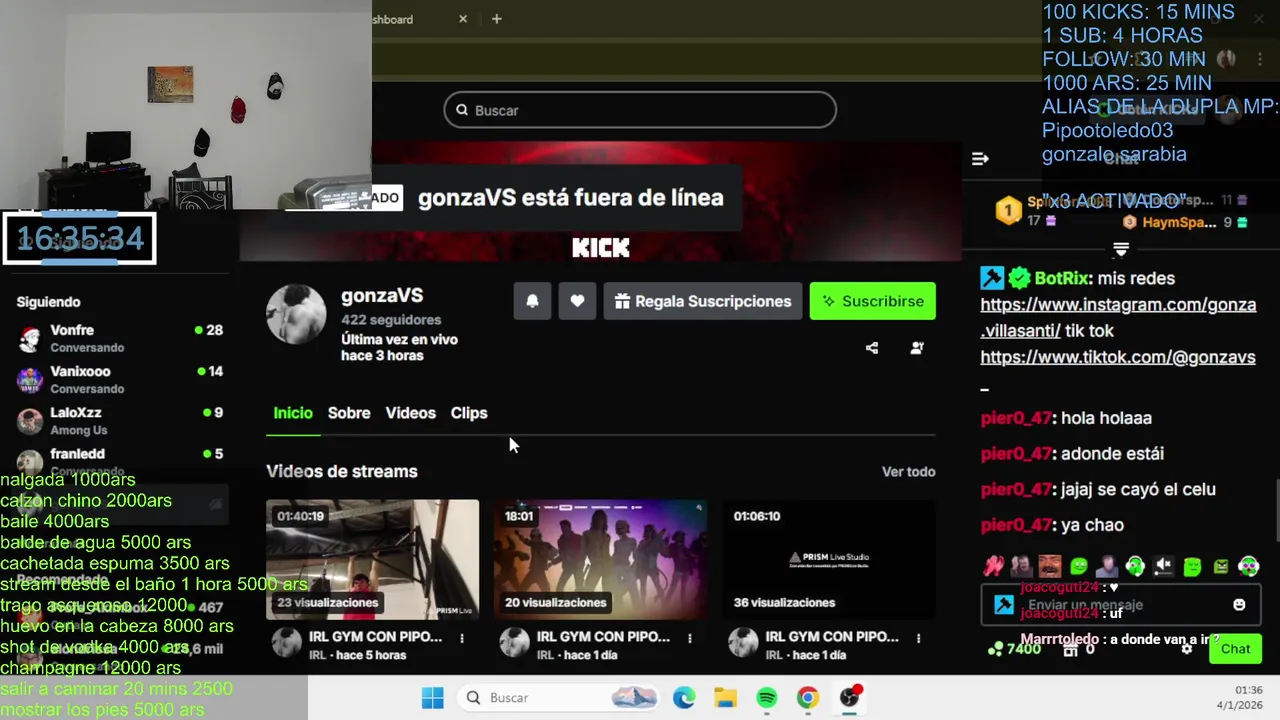The width and height of the screenshot is (1280, 720).
Task: Click BotRix username in chat
Action: point(1062,278)
